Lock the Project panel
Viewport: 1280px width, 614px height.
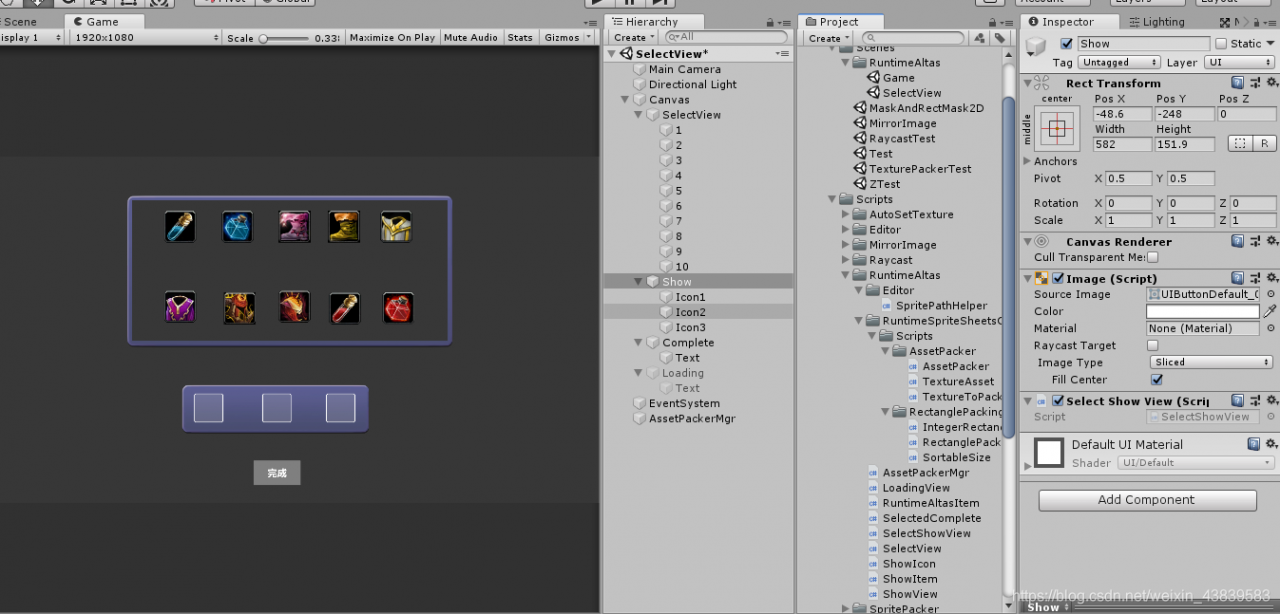993,22
